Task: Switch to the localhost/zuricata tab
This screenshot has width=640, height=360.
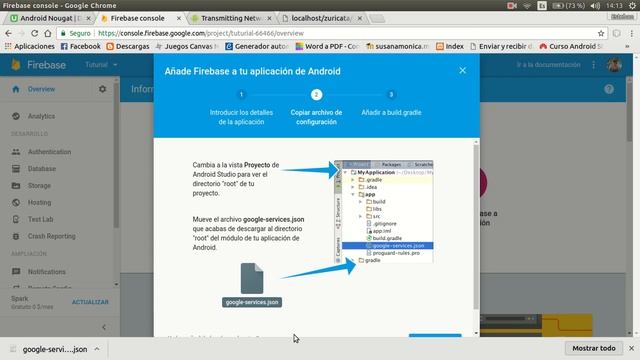Action: 322,18
